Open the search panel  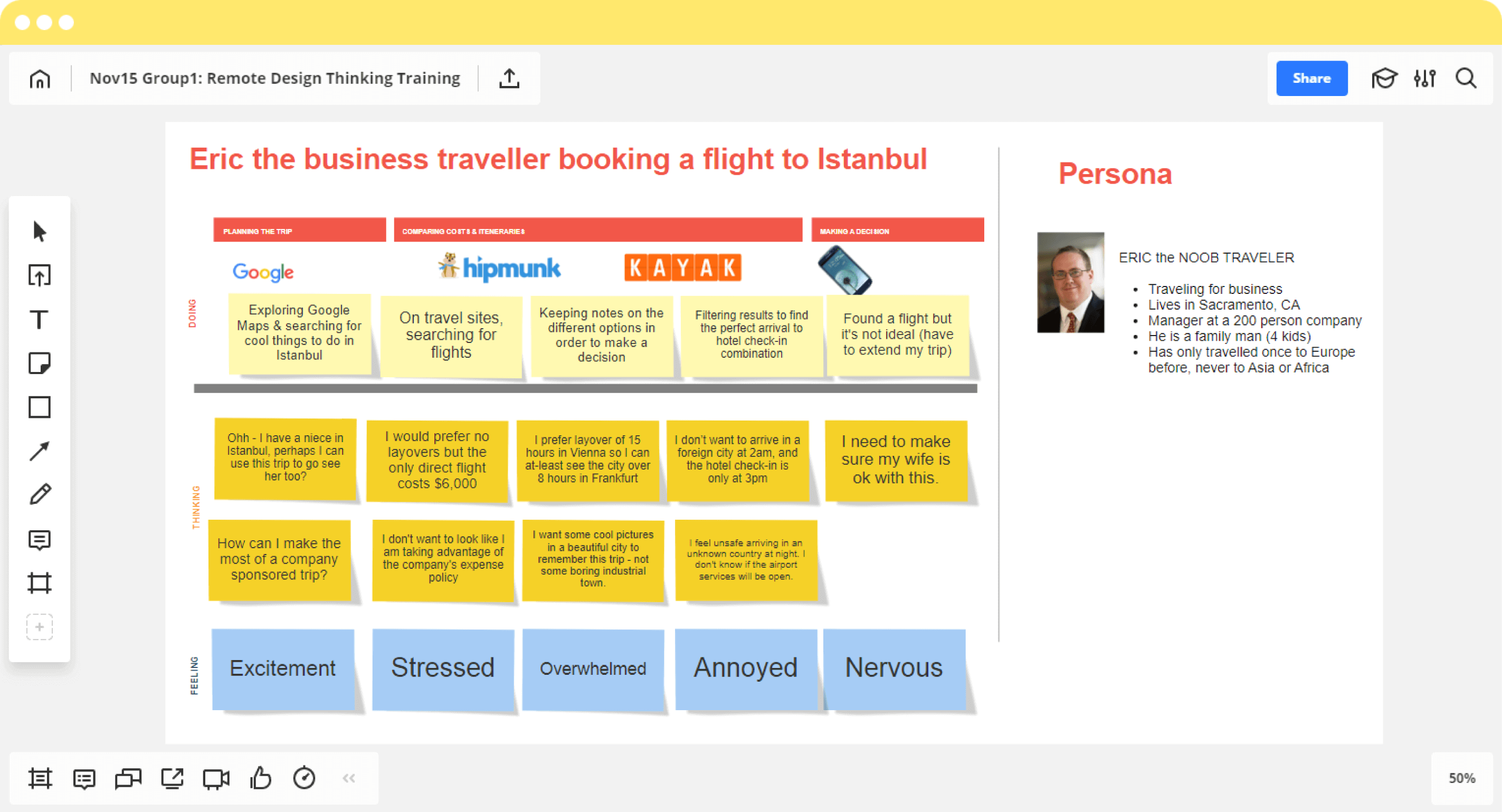click(x=1463, y=78)
